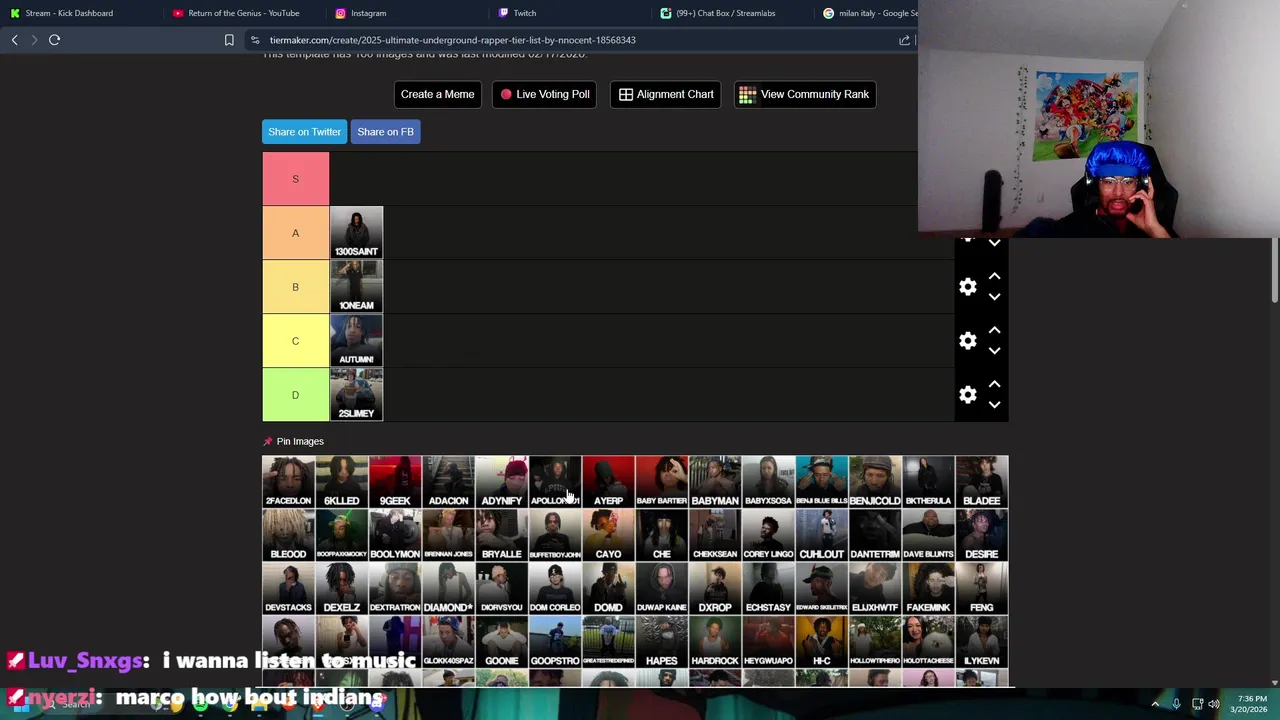The height and width of the screenshot is (720, 1280).
Task: Show hidden icons chevron in system tray
Action: click(x=1155, y=704)
